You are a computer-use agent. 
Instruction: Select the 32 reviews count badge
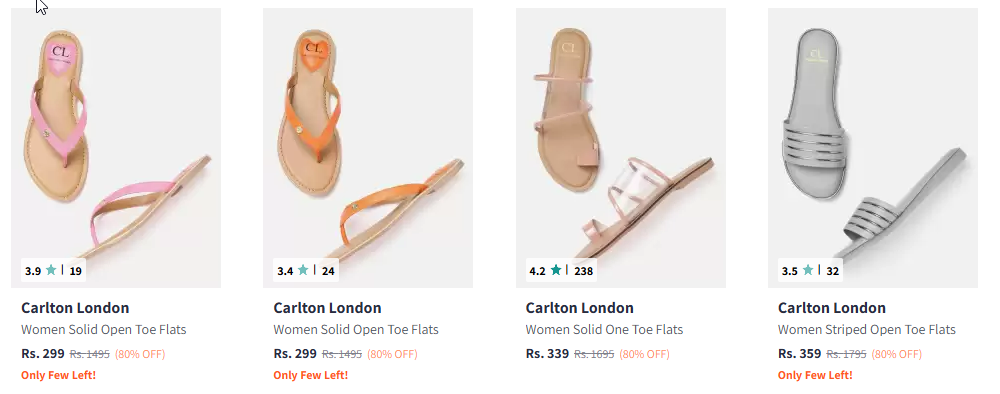pyautogui.click(x=832, y=271)
